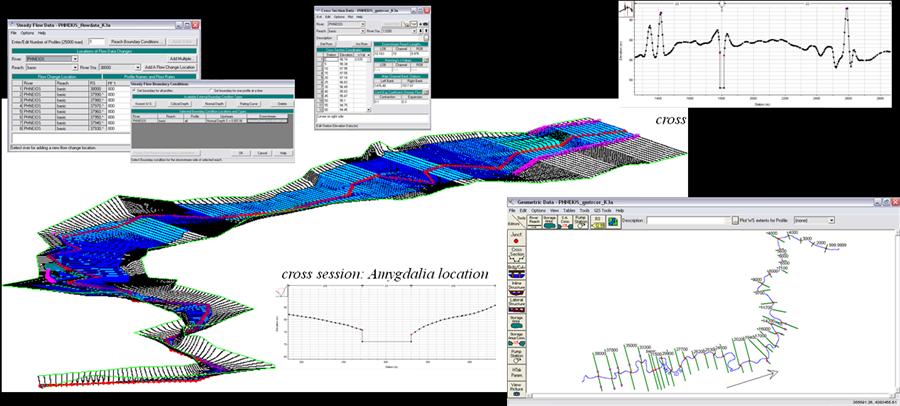
Task: Open the HTab Param editor
Action: pos(516,372)
